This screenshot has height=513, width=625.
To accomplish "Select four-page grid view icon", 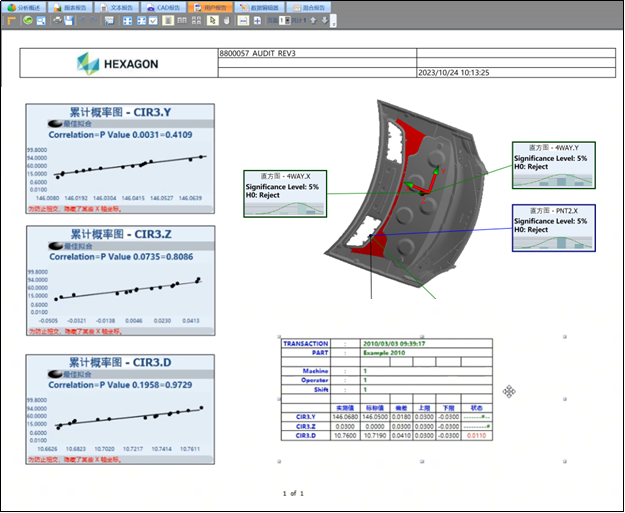I will (x=196, y=20).
